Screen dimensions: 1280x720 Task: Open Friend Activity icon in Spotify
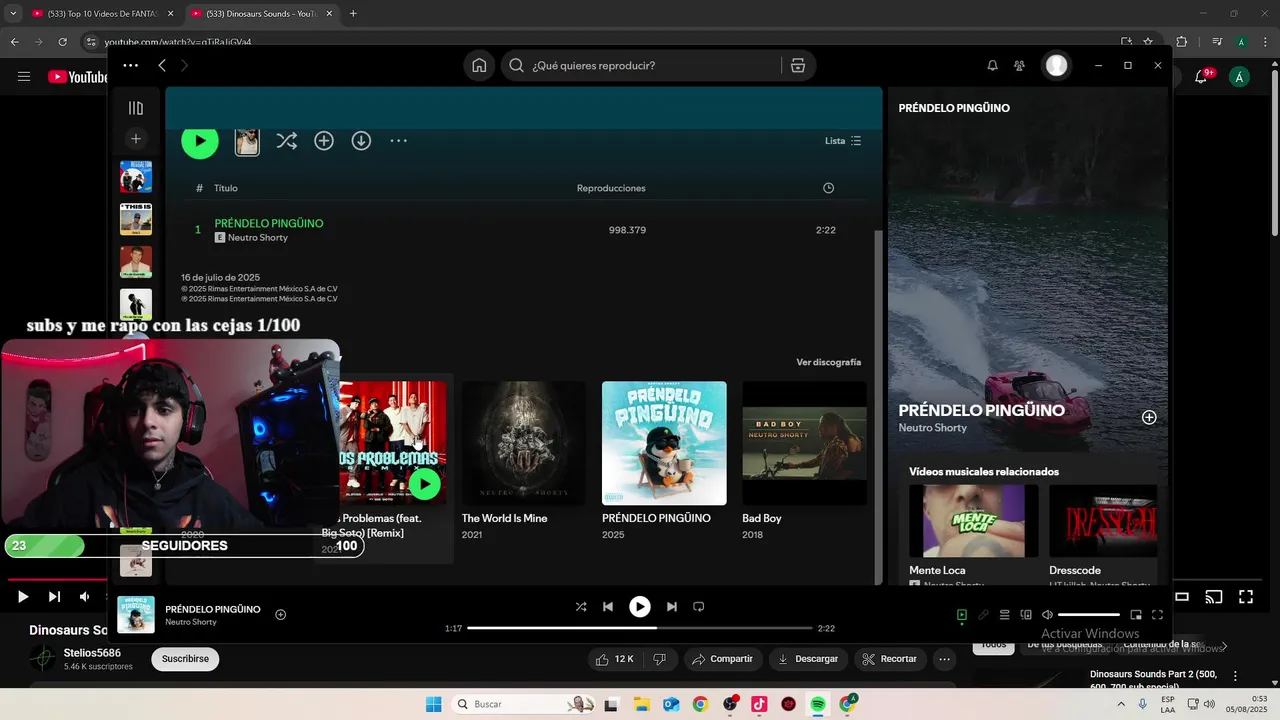tap(1019, 65)
